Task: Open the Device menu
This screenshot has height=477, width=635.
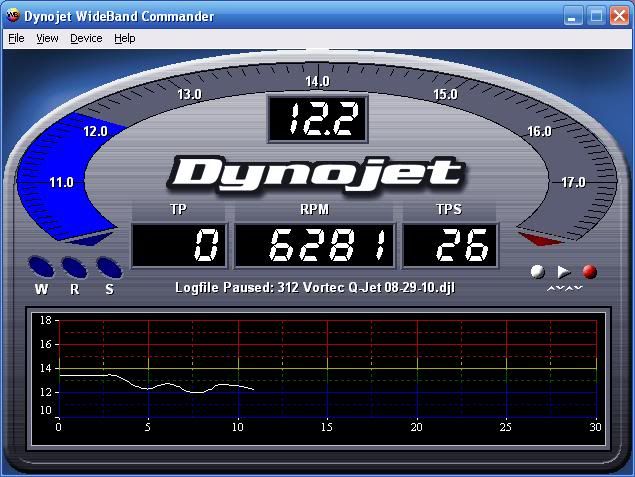Action: 86,38
